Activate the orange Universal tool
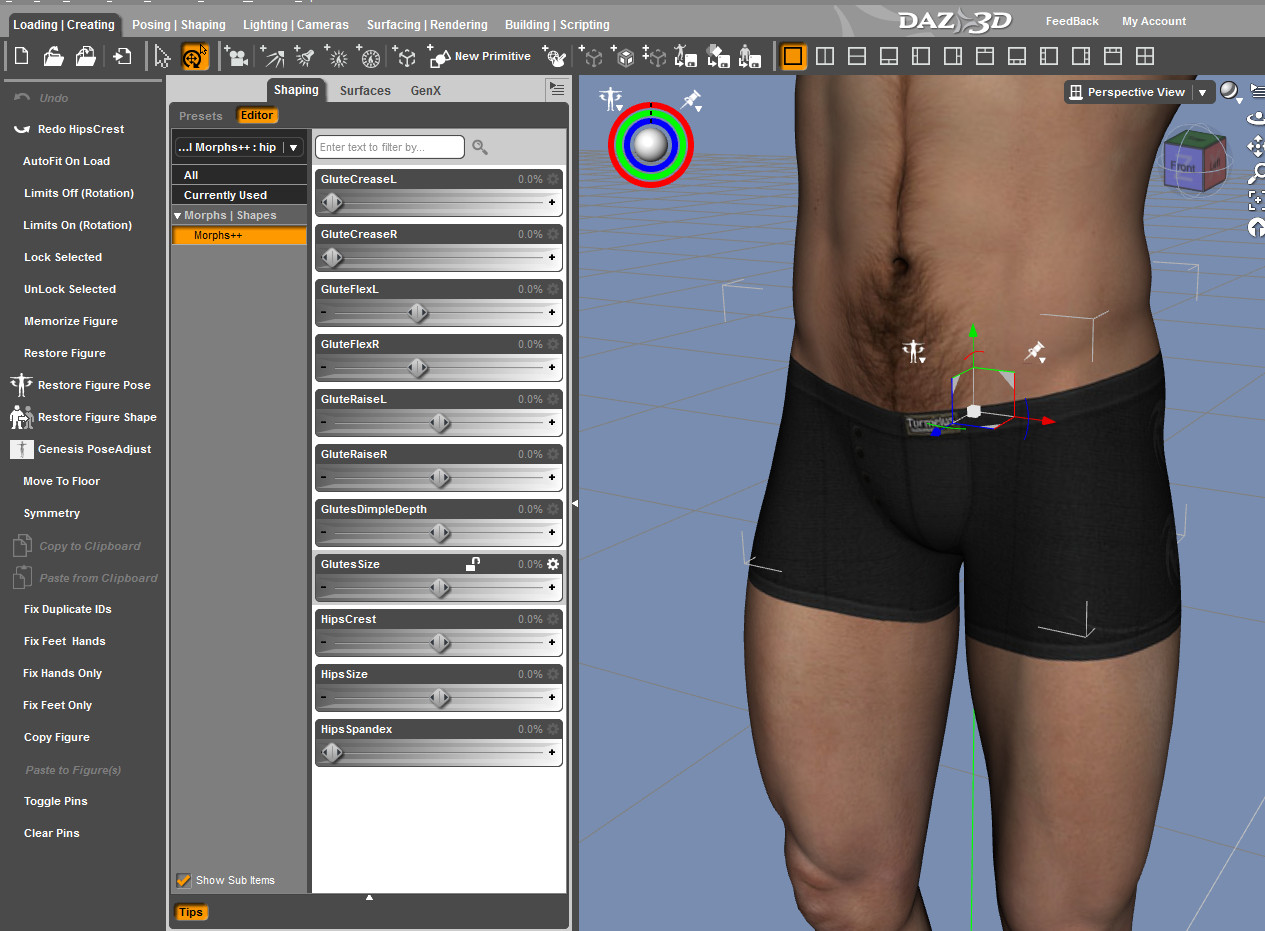The height and width of the screenshot is (931, 1265). (x=195, y=56)
